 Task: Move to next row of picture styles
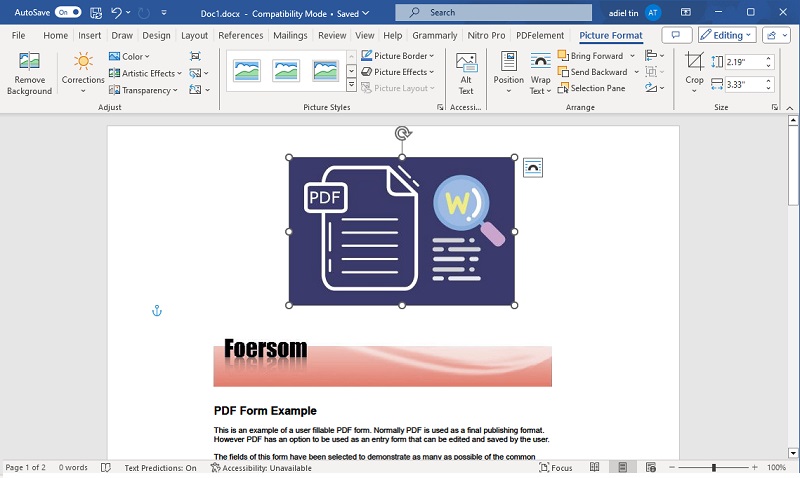(x=352, y=70)
